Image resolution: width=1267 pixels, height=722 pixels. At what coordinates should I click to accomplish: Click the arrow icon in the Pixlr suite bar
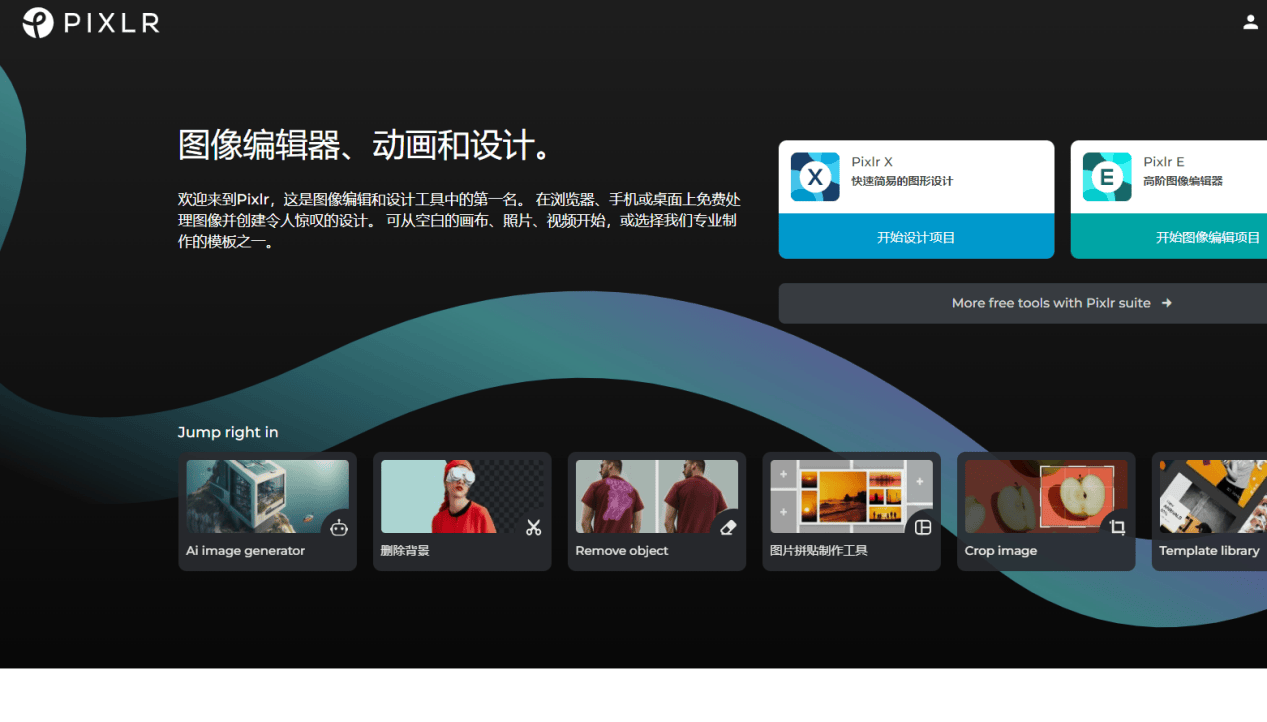point(1166,302)
